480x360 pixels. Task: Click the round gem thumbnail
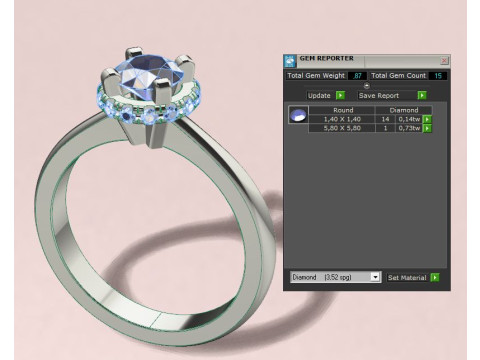pyautogui.click(x=298, y=115)
